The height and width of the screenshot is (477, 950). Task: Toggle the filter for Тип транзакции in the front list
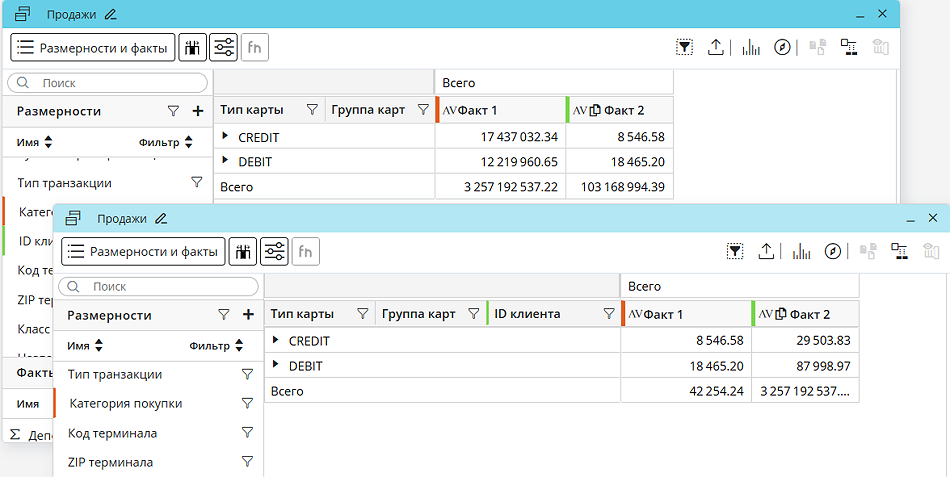247,374
